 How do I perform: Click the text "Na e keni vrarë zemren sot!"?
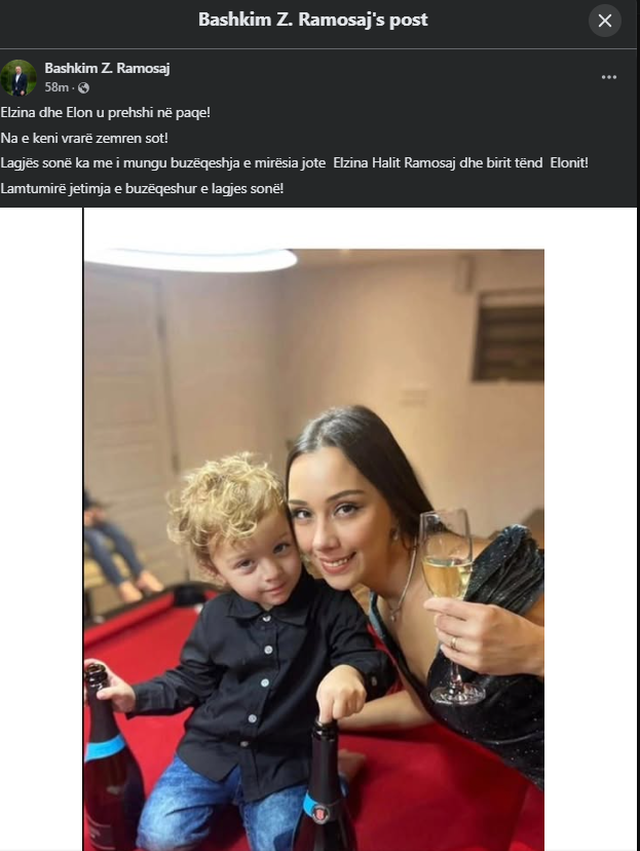pyautogui.click(x=84, y=138)
